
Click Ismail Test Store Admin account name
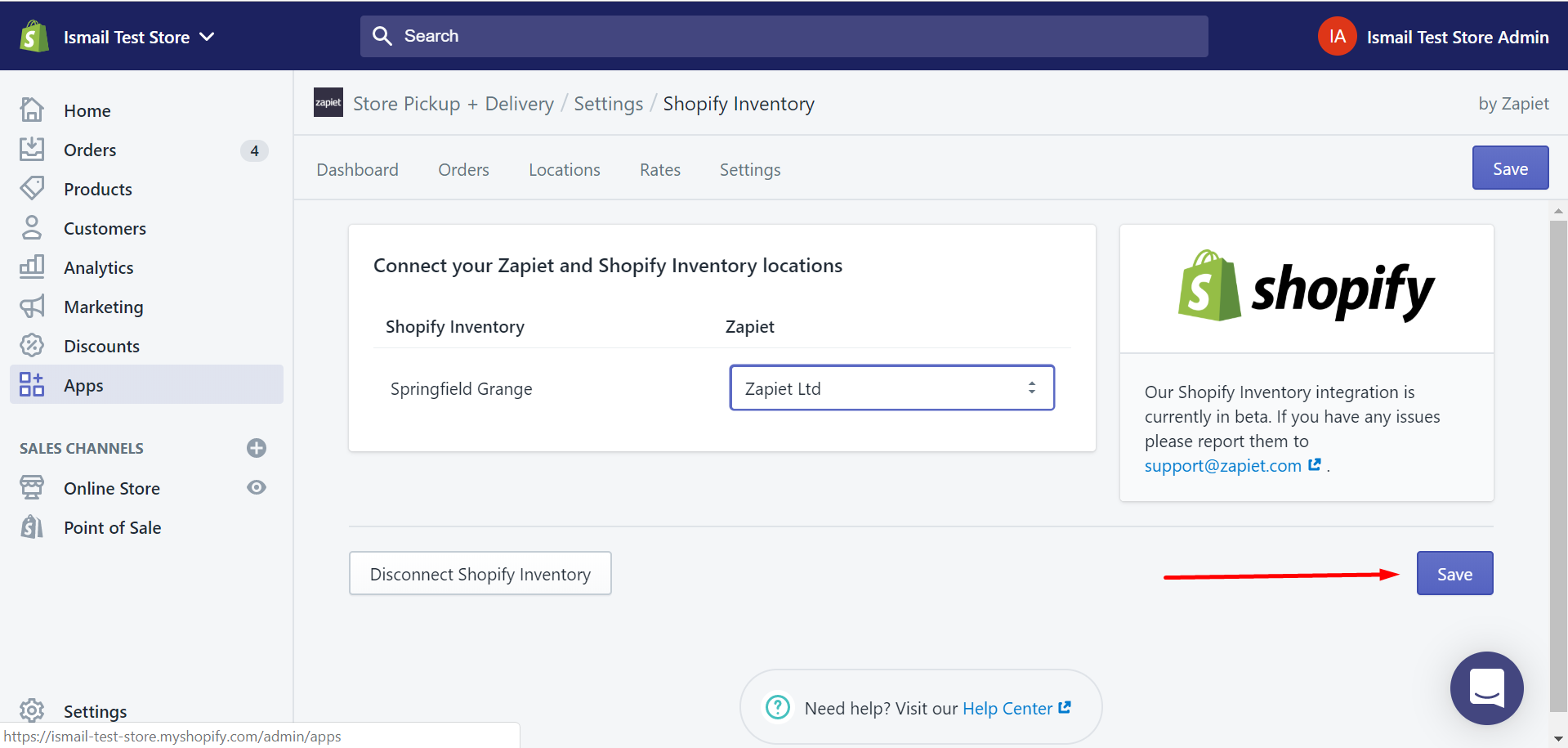(1457, 38)
